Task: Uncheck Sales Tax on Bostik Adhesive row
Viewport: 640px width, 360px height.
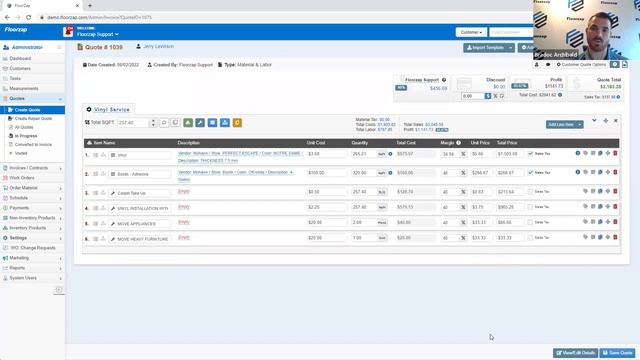Action: 530,173
